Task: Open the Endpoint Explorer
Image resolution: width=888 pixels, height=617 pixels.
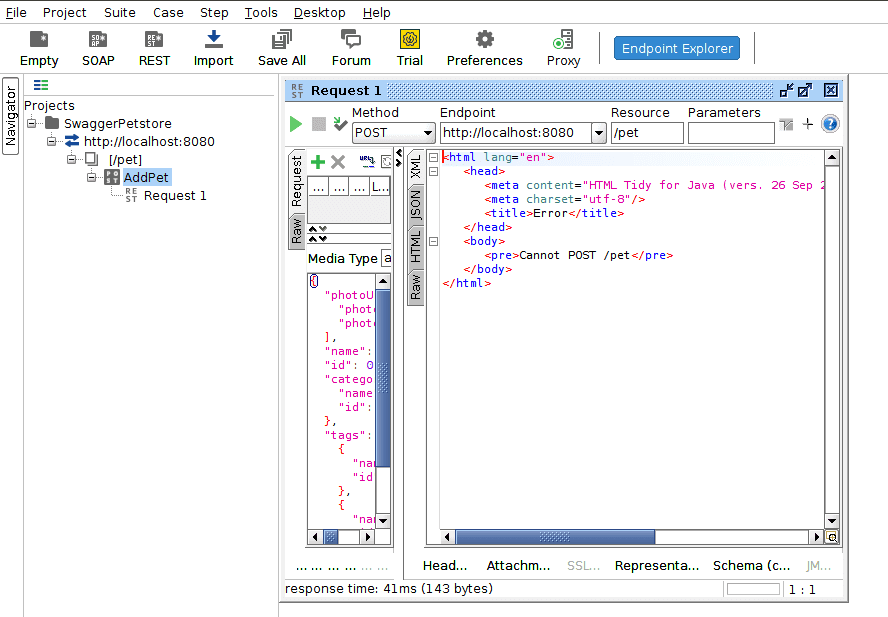Action: (x=676, y=47)
